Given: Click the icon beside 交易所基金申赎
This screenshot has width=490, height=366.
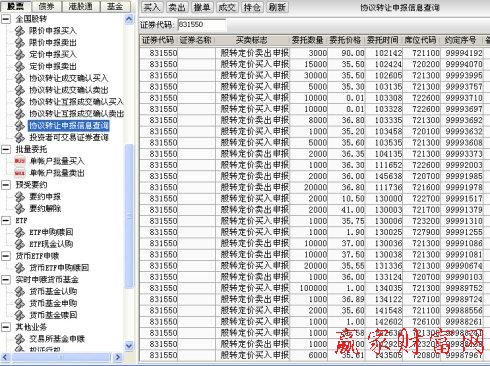Looking at the screenshot, I should point(20,339).
